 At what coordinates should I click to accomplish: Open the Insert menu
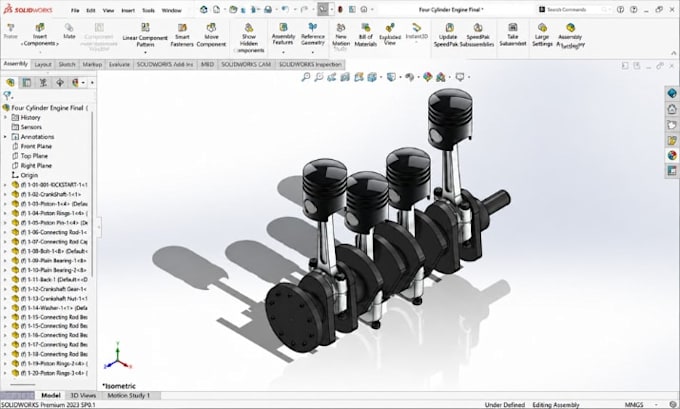[128, 10]
